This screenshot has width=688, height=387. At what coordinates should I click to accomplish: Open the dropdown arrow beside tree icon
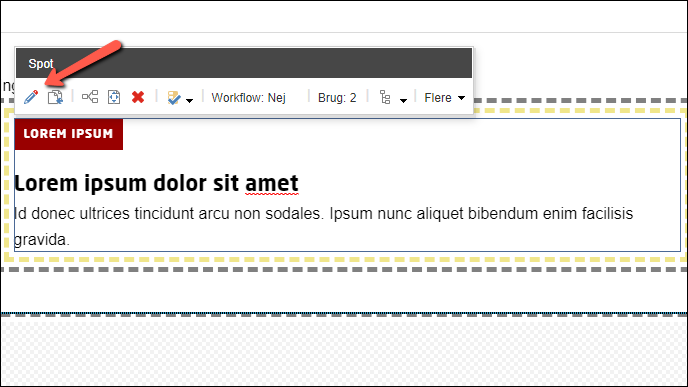403,100
